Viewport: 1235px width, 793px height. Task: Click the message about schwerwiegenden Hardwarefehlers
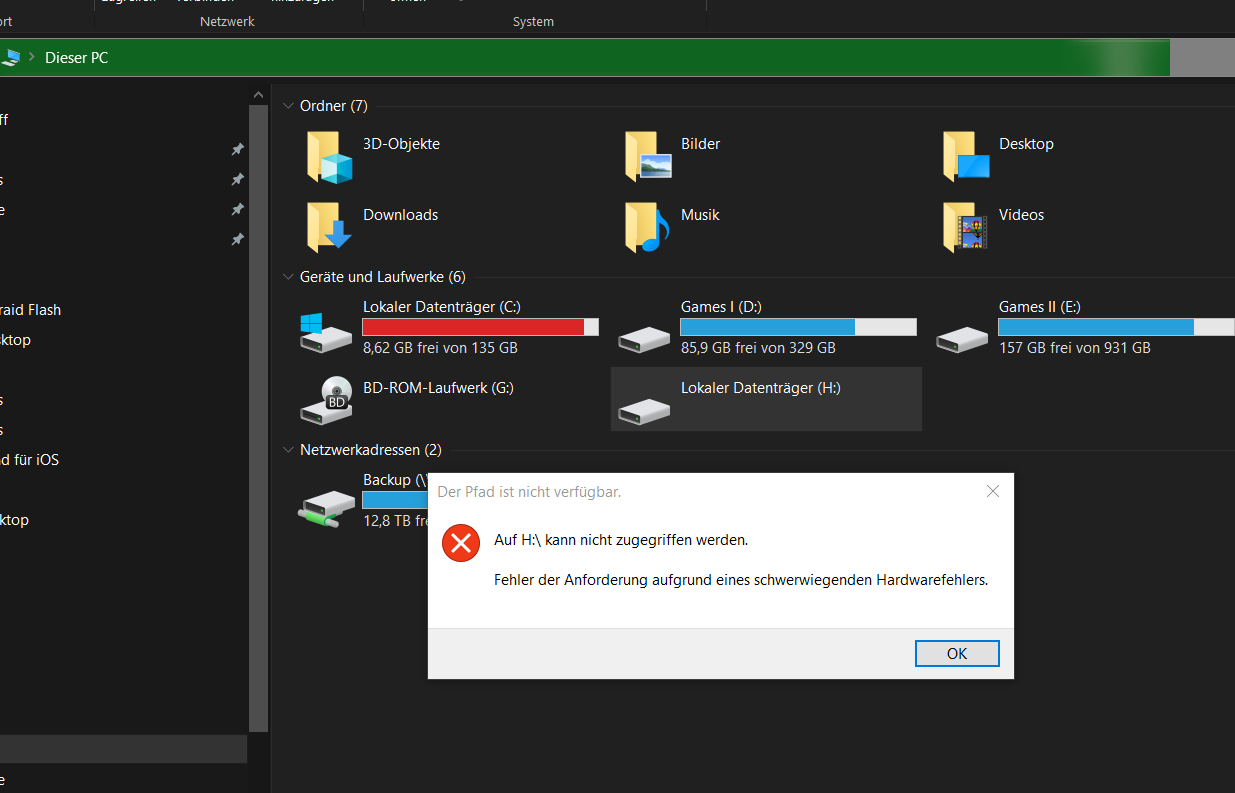pos(741,580)
